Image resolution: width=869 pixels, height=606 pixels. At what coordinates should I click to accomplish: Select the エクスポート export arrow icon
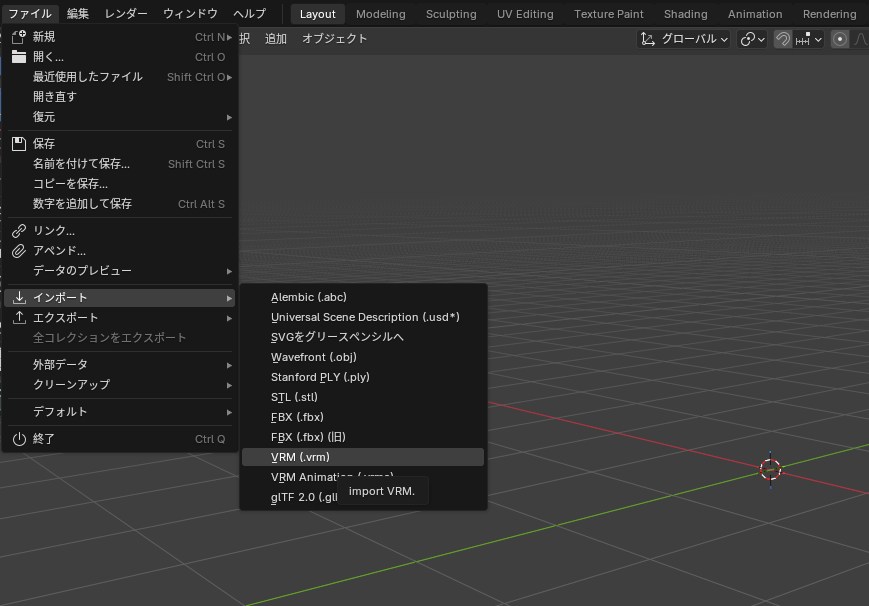point(18,317)
